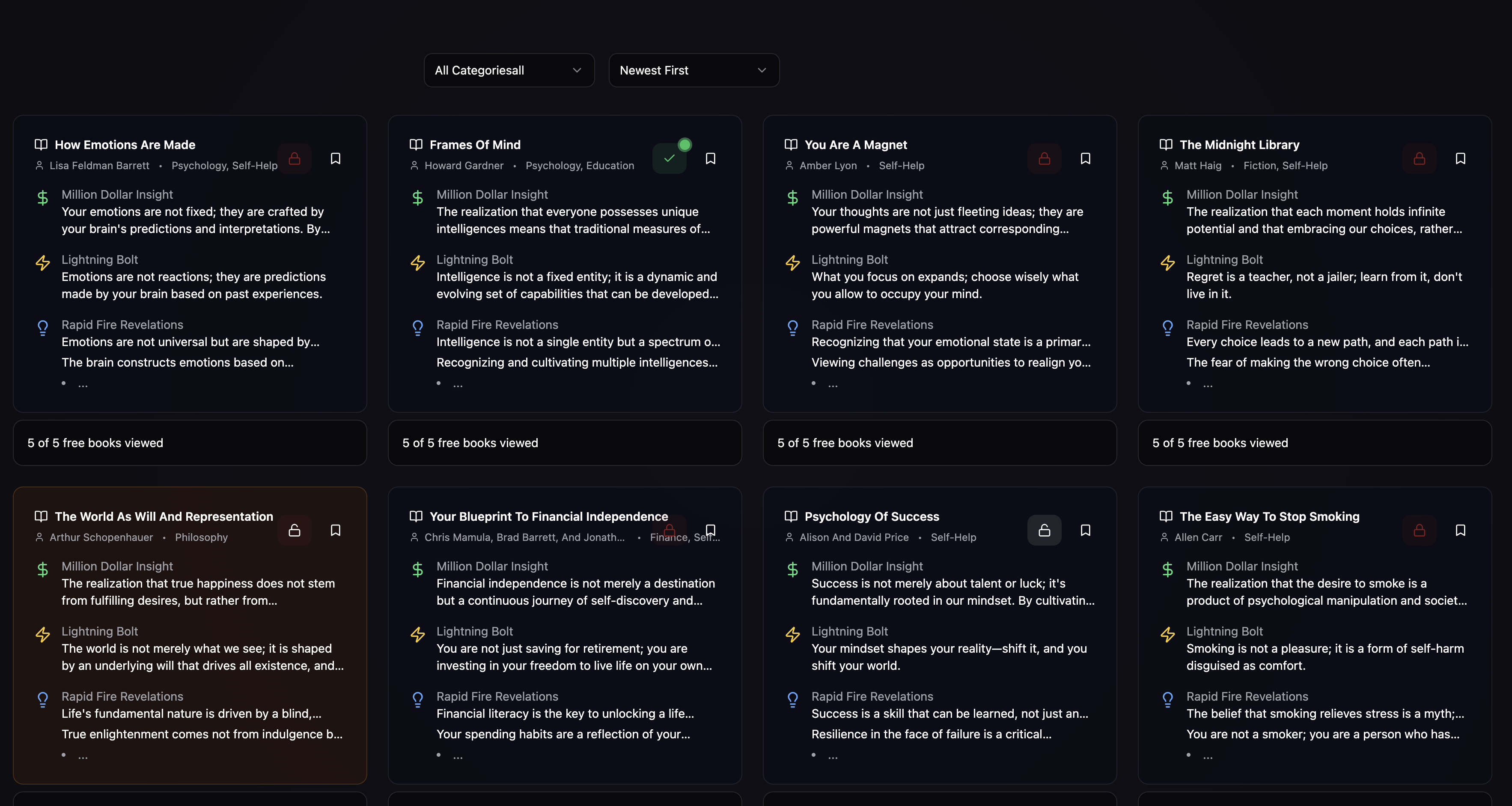Image resolution: width=1512 pixels, height=806 pixels.
Task: Toggle bookmark on Psychology Of Success
Action: [x=1085, y=530]
